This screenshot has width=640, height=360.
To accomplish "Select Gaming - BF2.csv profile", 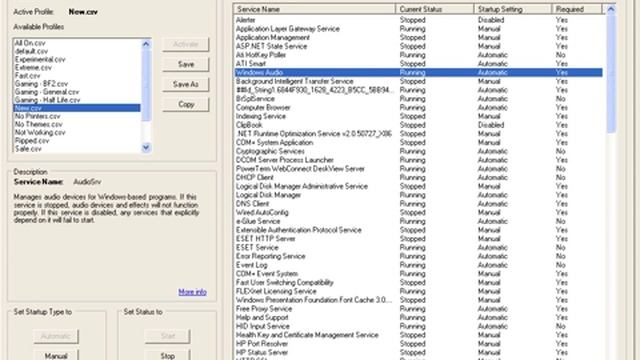I will click(x=77, y=84).
